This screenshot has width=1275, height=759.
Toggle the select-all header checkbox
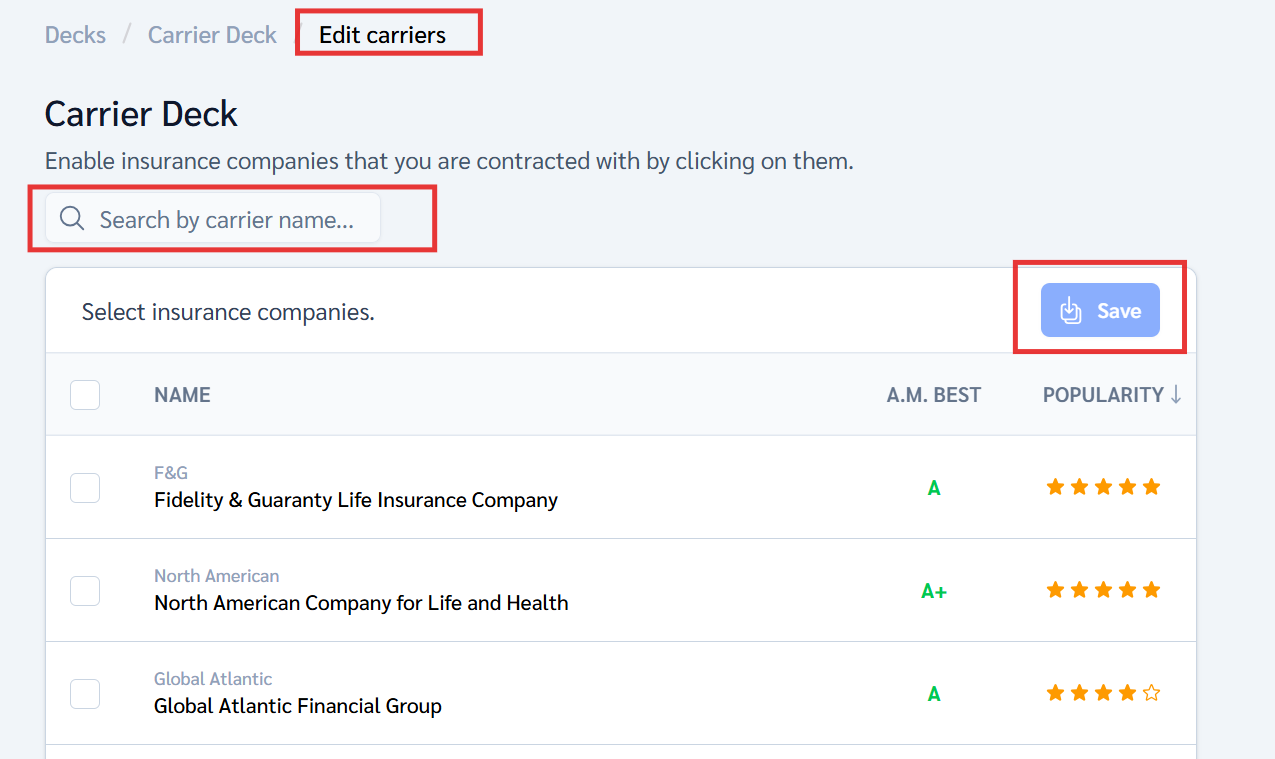click(85, 395)
